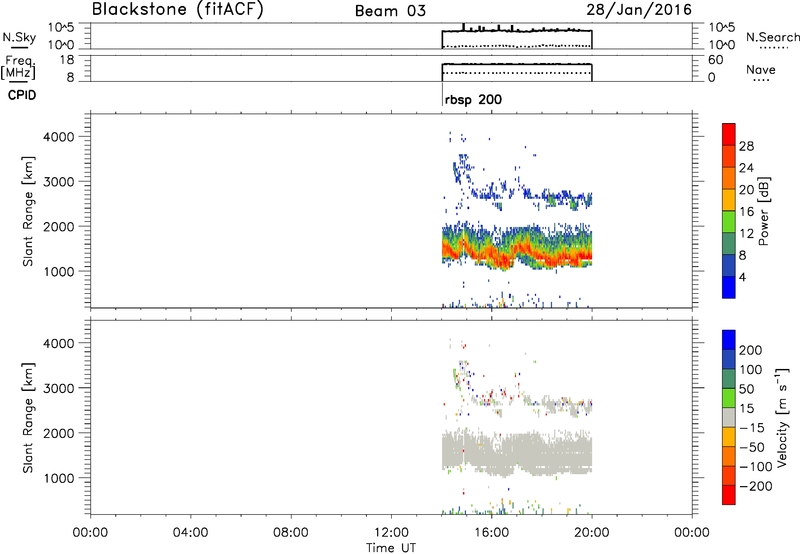Image resolution: width=800 pixels, height=554 pixels.
Task: Click the 08:00 time axis label
Action: (290, 533)
